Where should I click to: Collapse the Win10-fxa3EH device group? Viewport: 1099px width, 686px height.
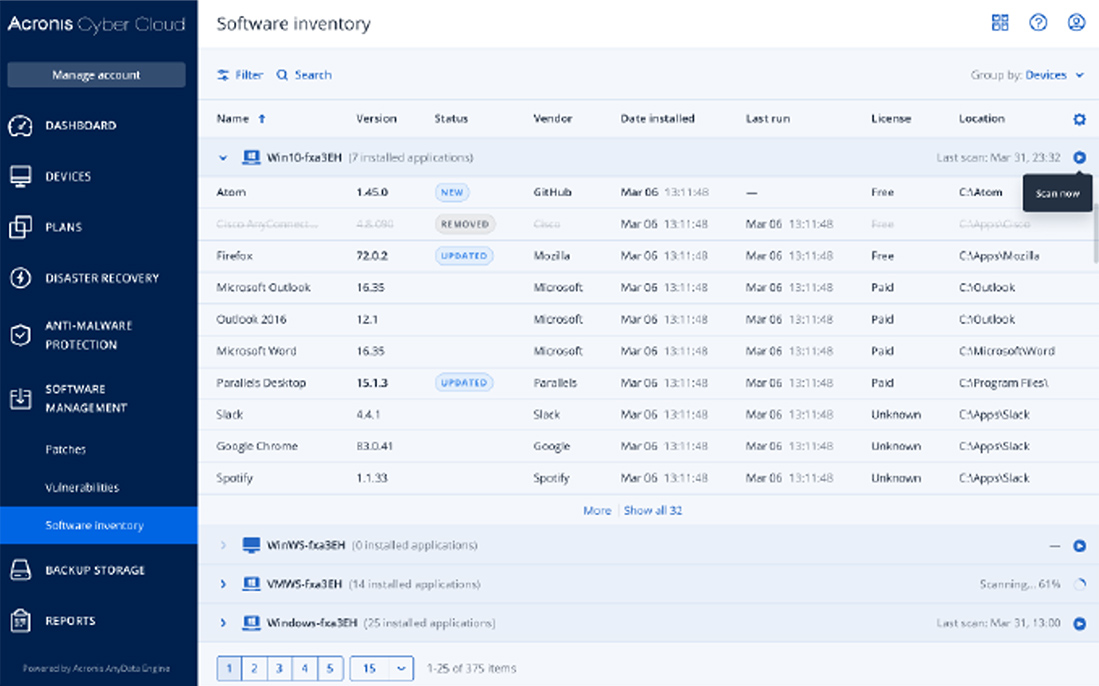[223, 158]
